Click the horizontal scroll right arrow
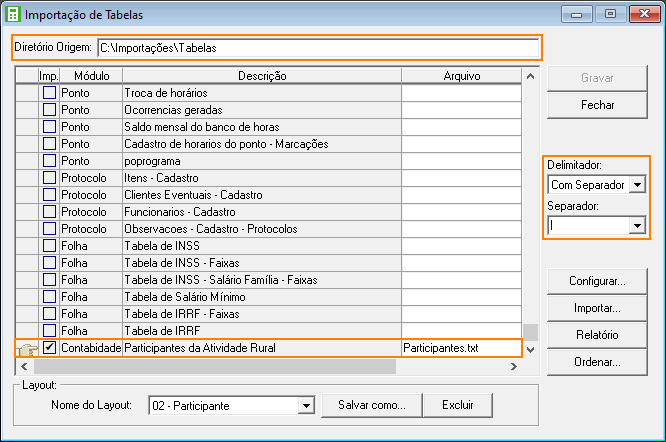The height and width of the screenshot is (442, 666). point(514,366)
